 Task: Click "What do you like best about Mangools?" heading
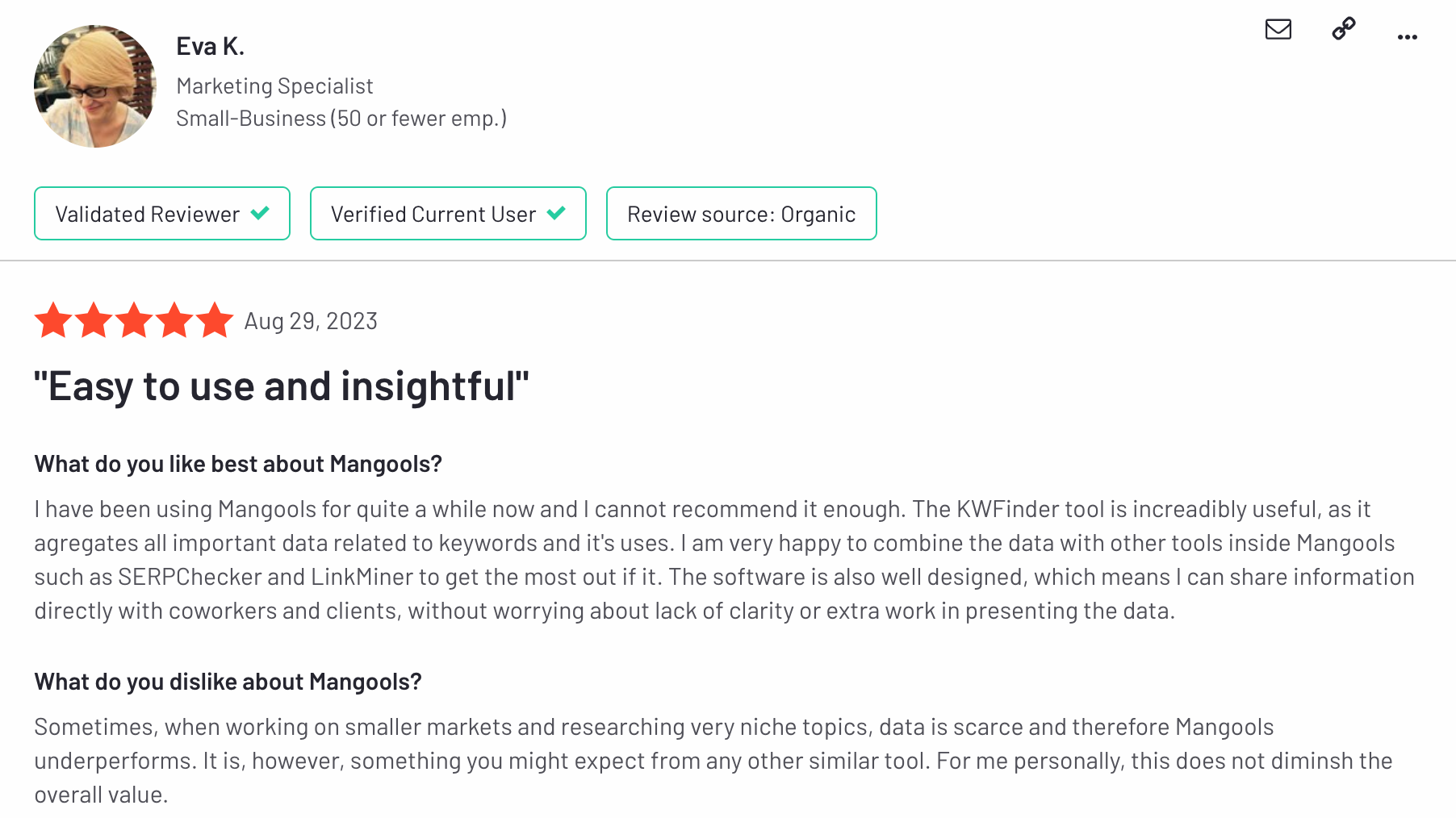238,464
